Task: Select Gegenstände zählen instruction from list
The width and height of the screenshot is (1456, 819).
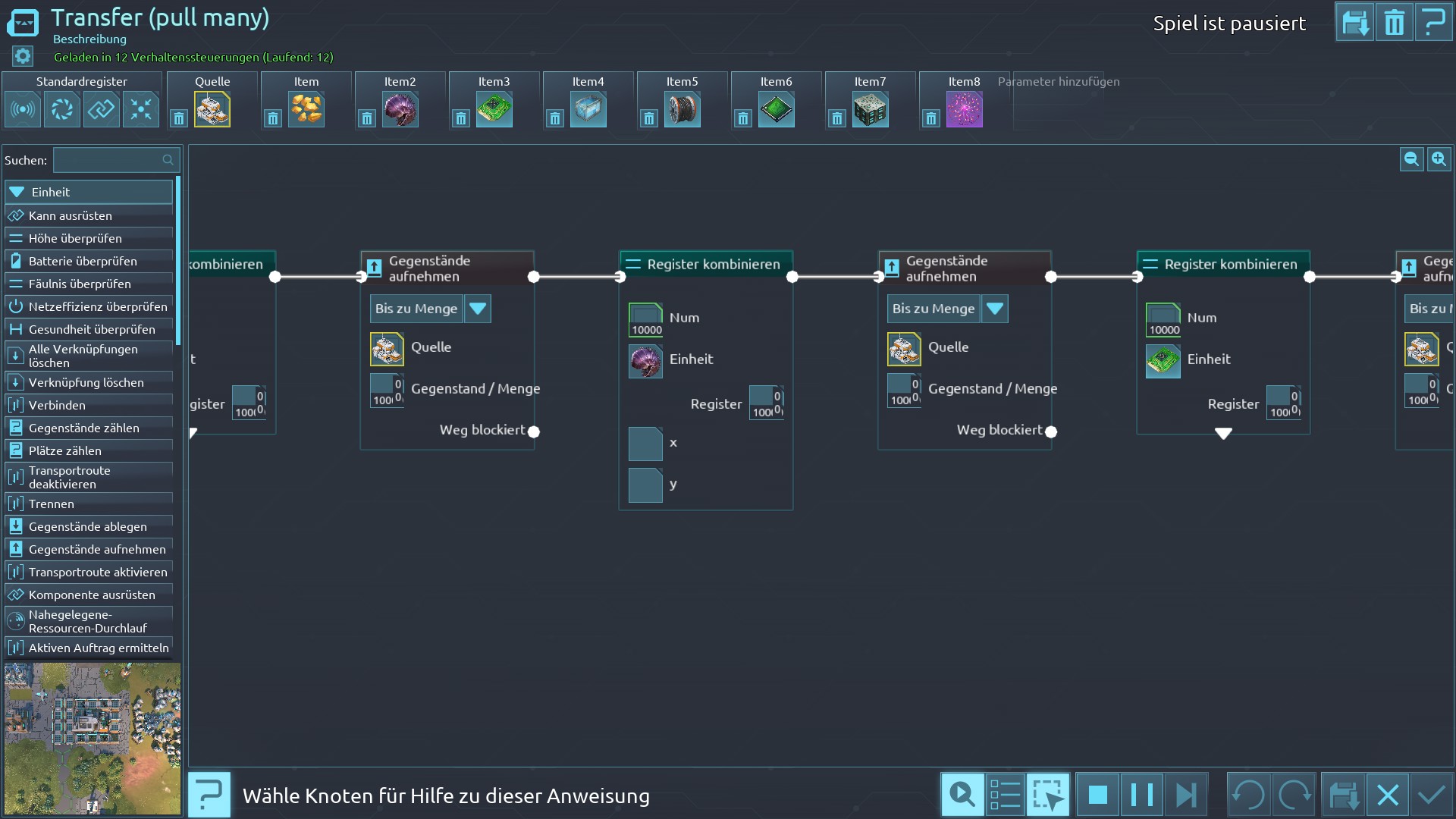Action: [x=83, y=428]
